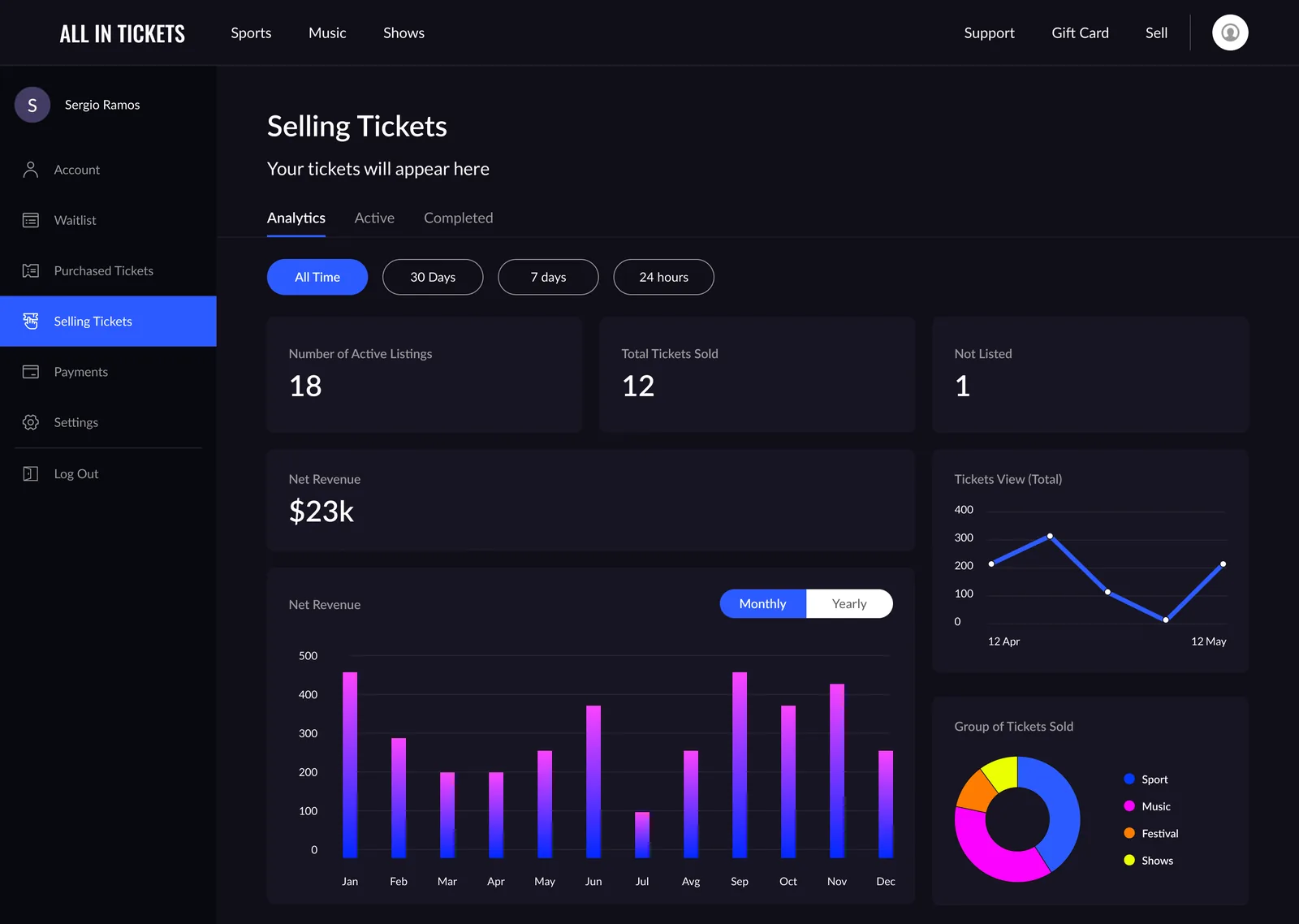Click the Music magenta legend dot
The image size is (1299, 924).
[x=1129, y=806]
